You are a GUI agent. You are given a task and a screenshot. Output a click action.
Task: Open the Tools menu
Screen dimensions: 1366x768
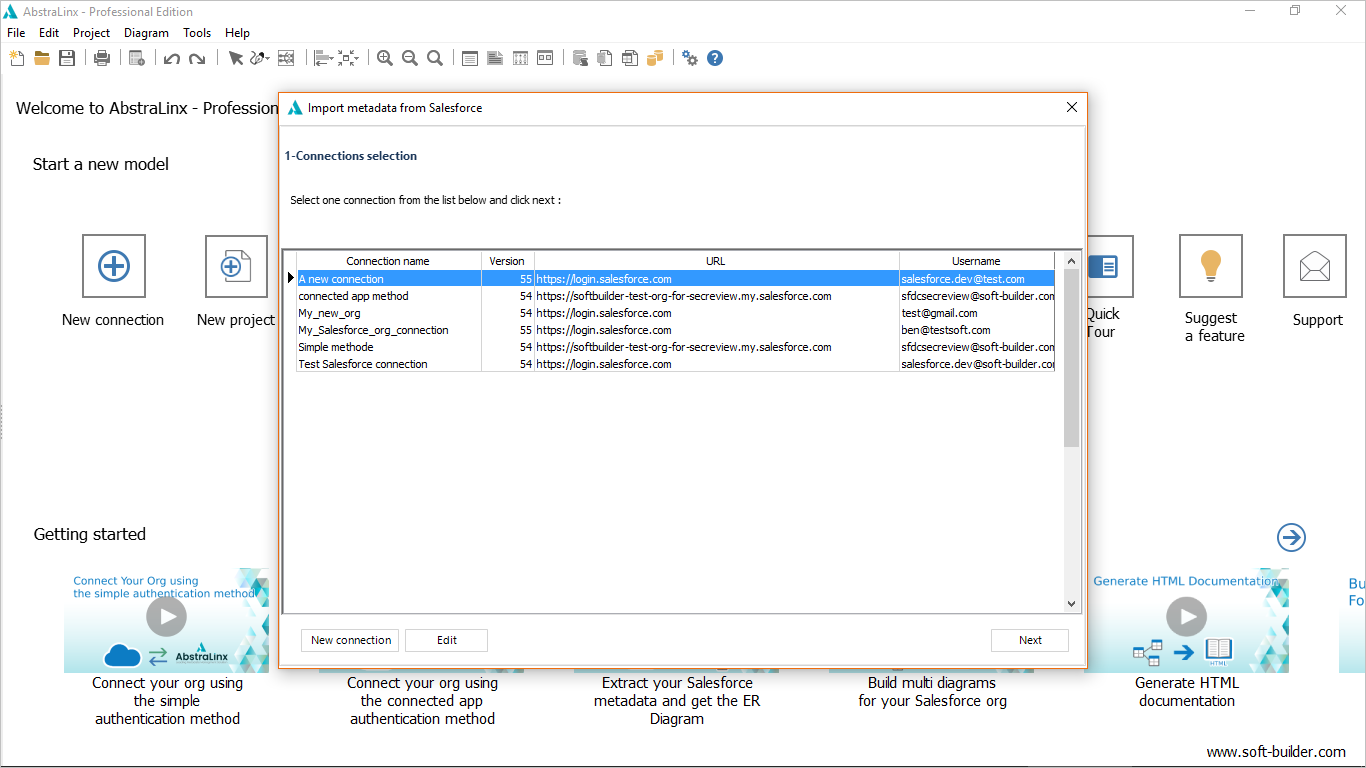point(196,32)
